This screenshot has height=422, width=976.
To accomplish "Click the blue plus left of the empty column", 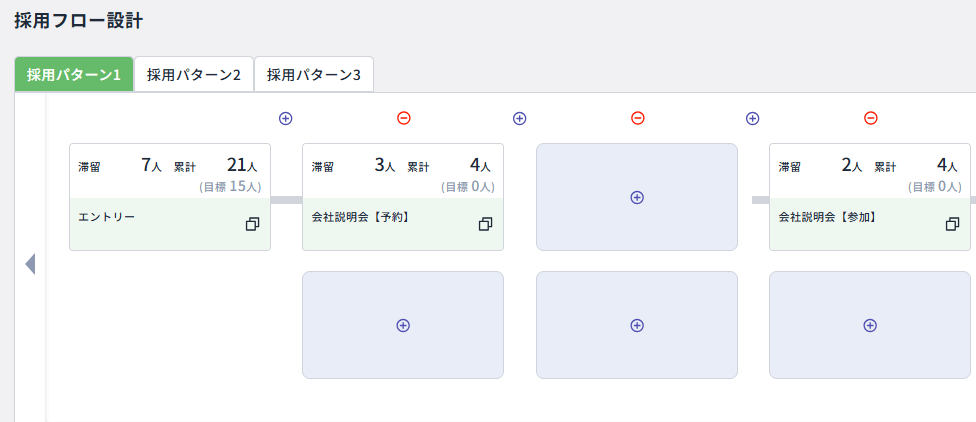I will point(519,118).
